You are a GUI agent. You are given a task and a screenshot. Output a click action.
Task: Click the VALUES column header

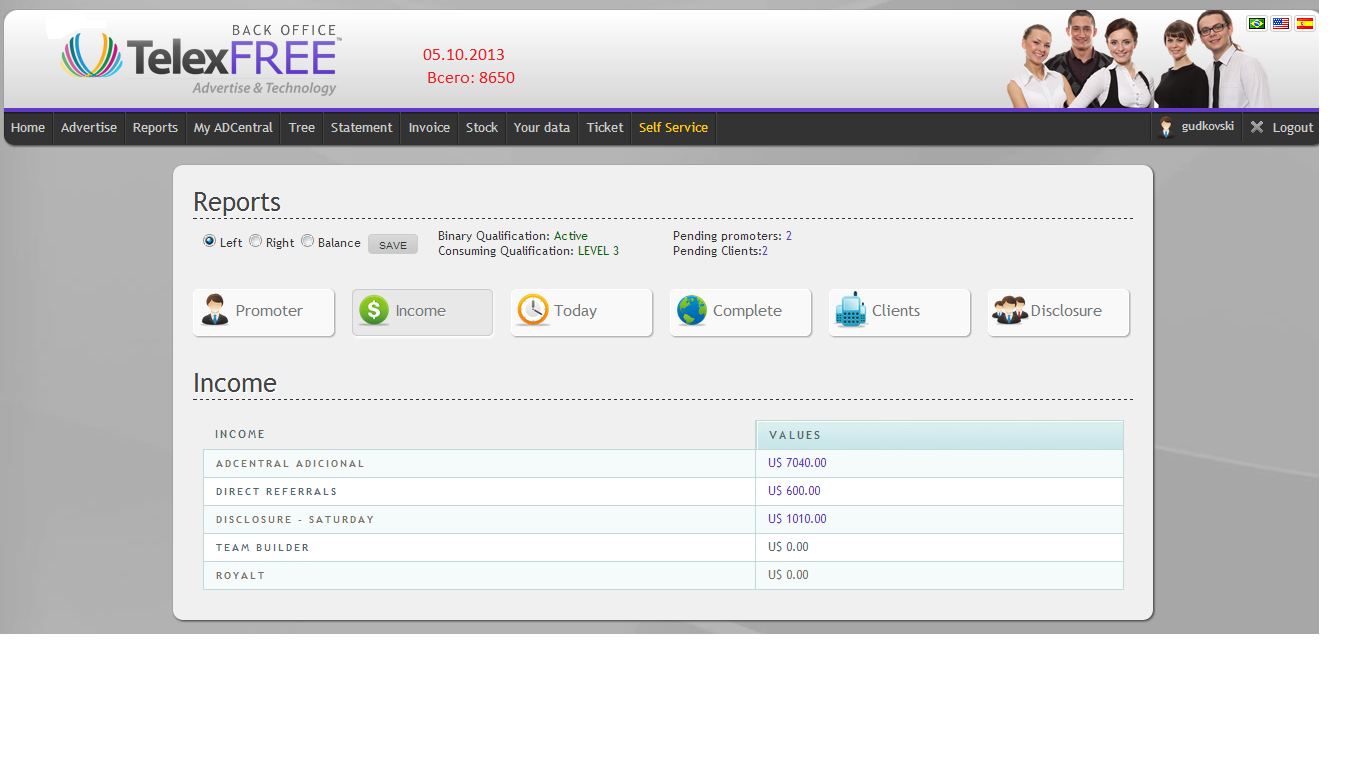[795, 435]
